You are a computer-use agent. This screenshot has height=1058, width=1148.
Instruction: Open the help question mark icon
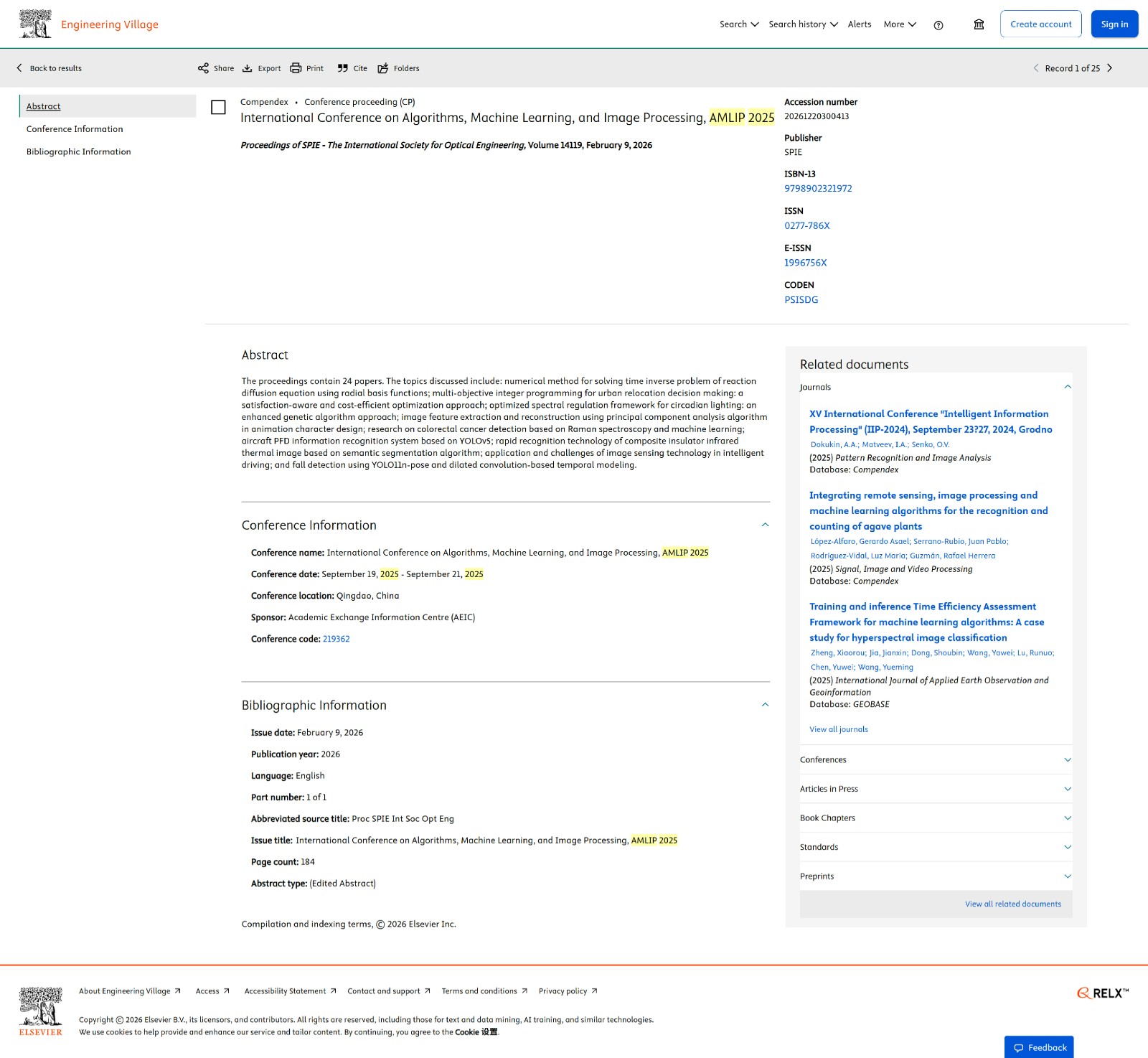(938, 25)
